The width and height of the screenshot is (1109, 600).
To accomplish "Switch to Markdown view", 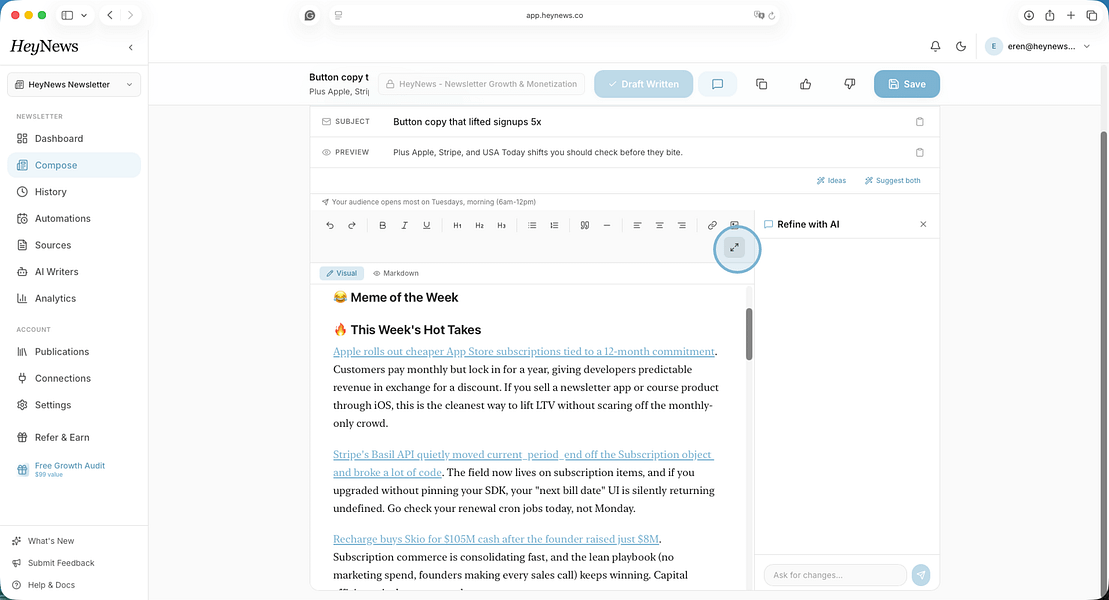I will click(396, 273).
